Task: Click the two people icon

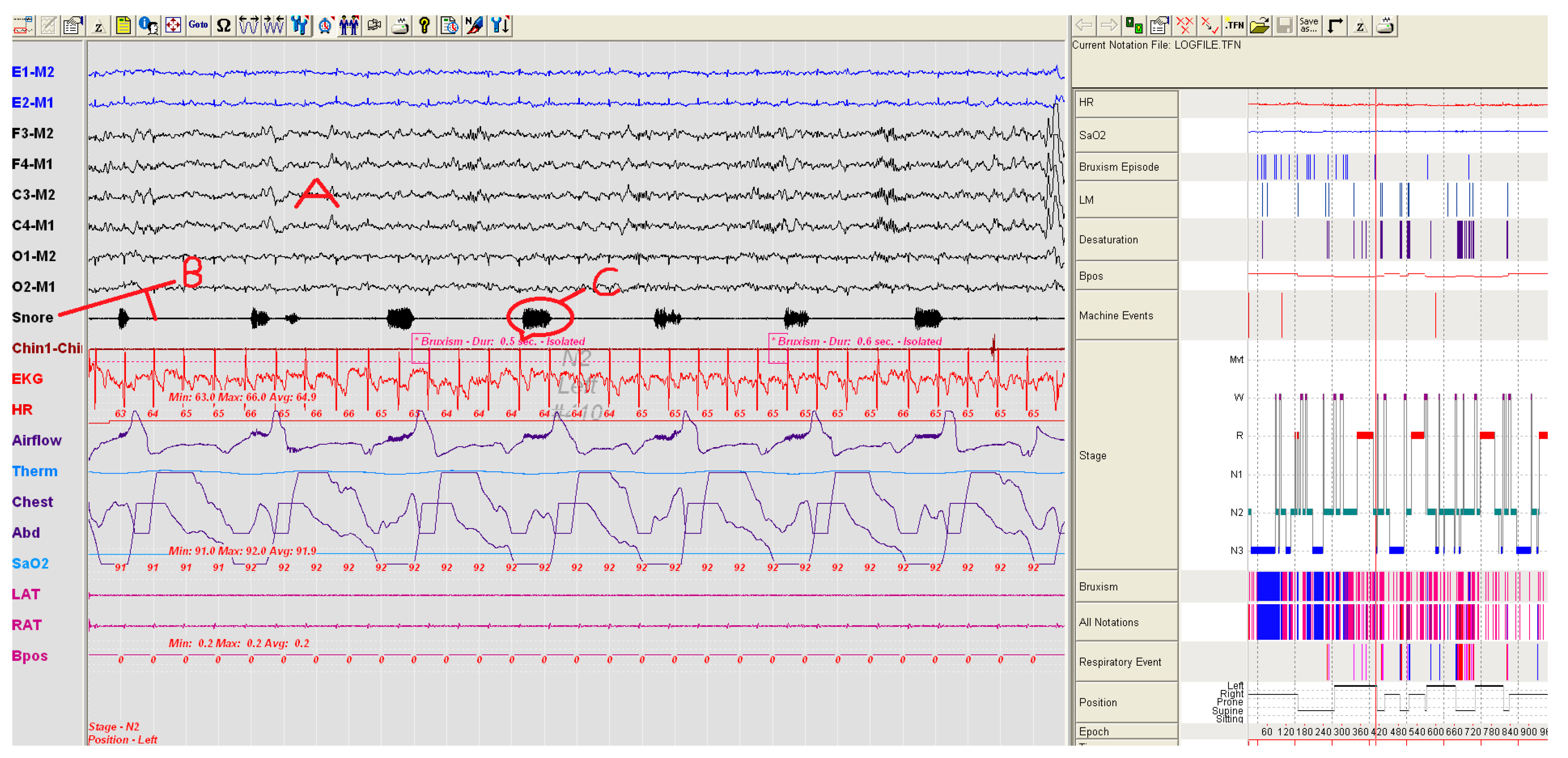Action: point(349,25)
